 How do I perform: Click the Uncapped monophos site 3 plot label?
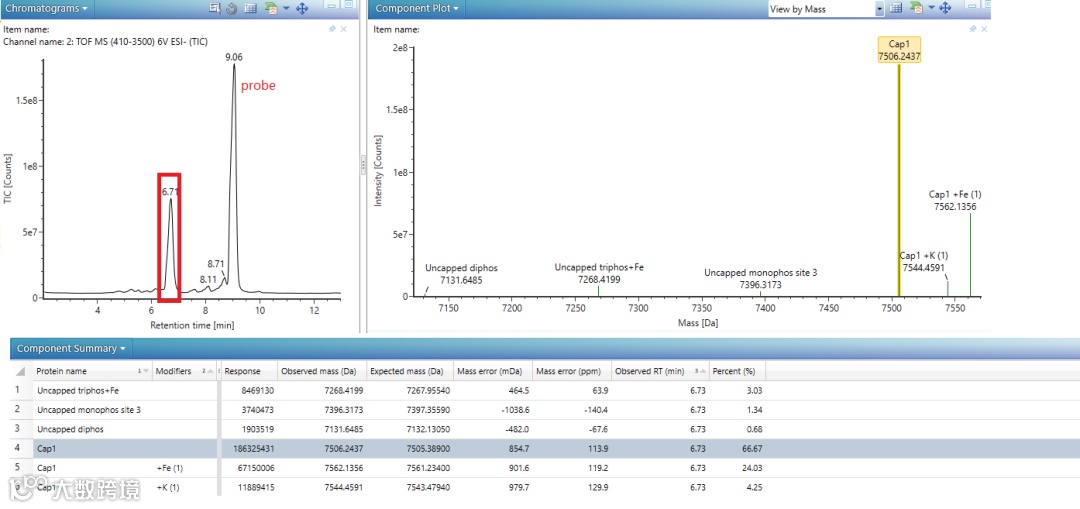[x=760, y=278]
